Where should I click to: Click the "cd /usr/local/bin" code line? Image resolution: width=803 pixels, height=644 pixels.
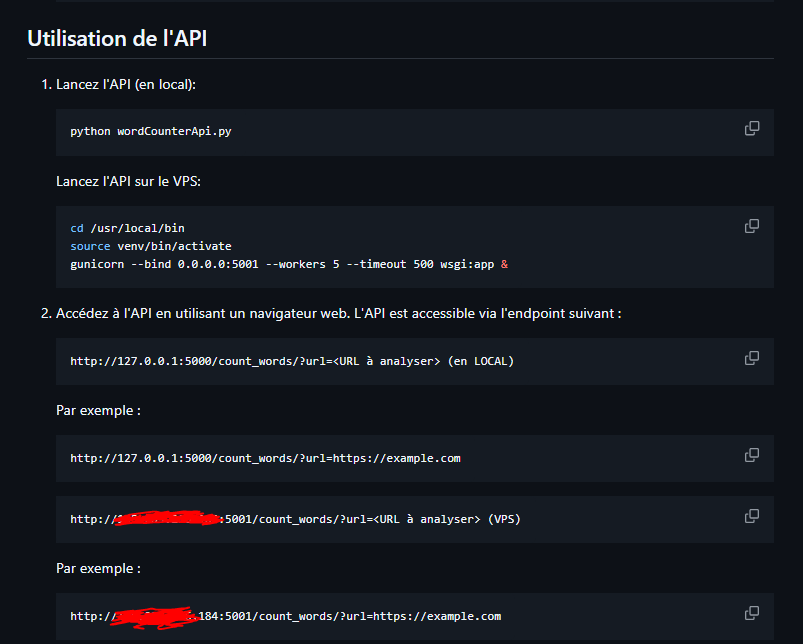127,228
